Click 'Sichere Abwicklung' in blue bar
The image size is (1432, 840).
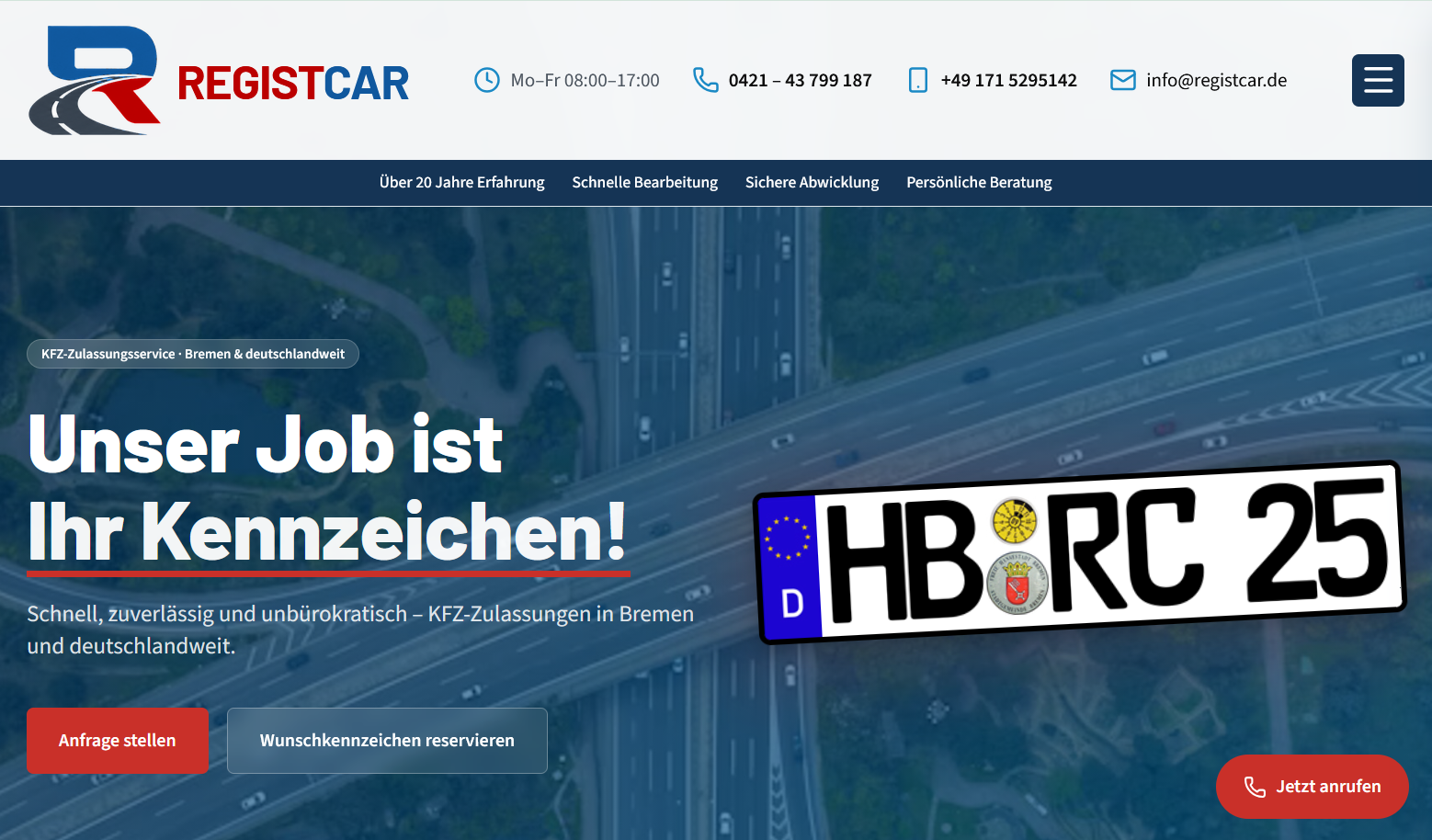tap(812, 182)
